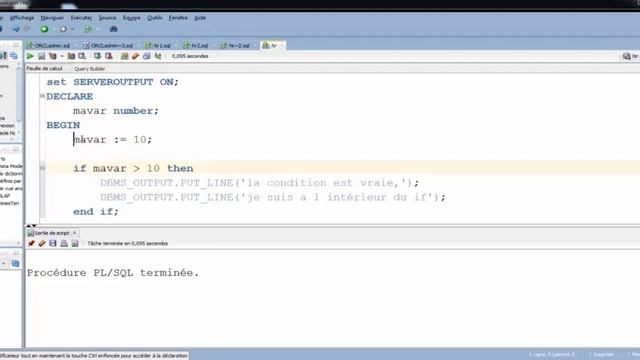Click the 'mavar := 10;' assignment line
This screenshot has width=640, height=360.
tap(112, 140)
